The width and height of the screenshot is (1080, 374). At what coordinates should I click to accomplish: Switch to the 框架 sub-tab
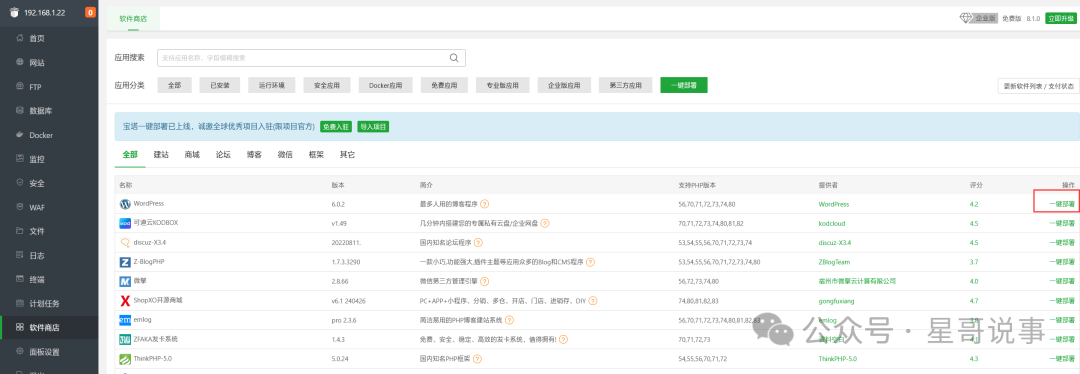click(316, 155)
